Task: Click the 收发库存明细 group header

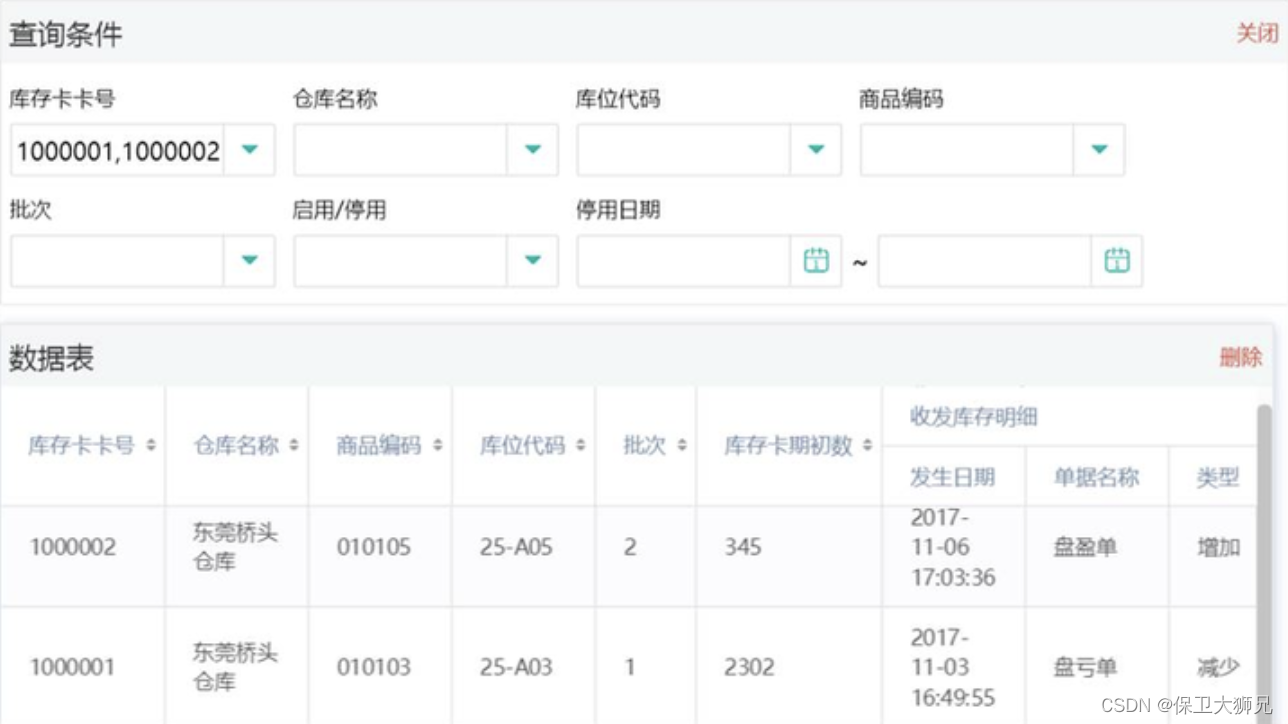Action: (x=973, y=417)
